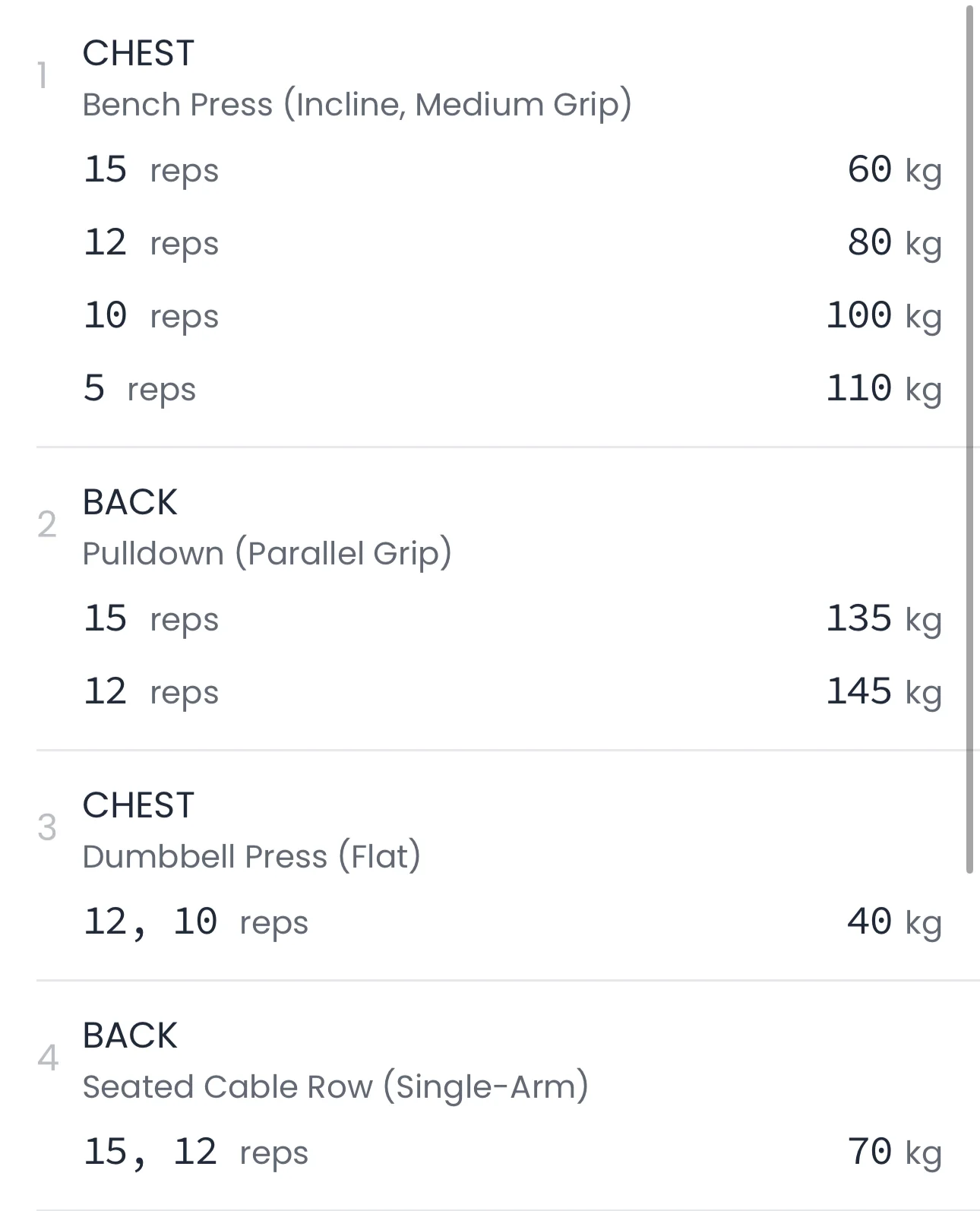Open Pulldown (Parallel Grip) exercise
The width and height of the screenshot is (980, 1211).
click(x=267, y=553)
